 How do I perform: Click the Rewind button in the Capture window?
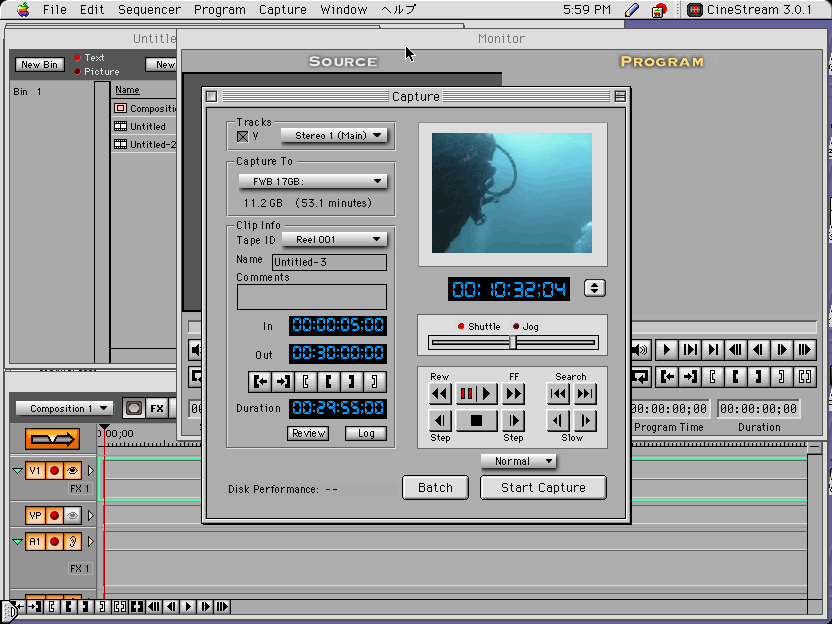coord(440,394)
